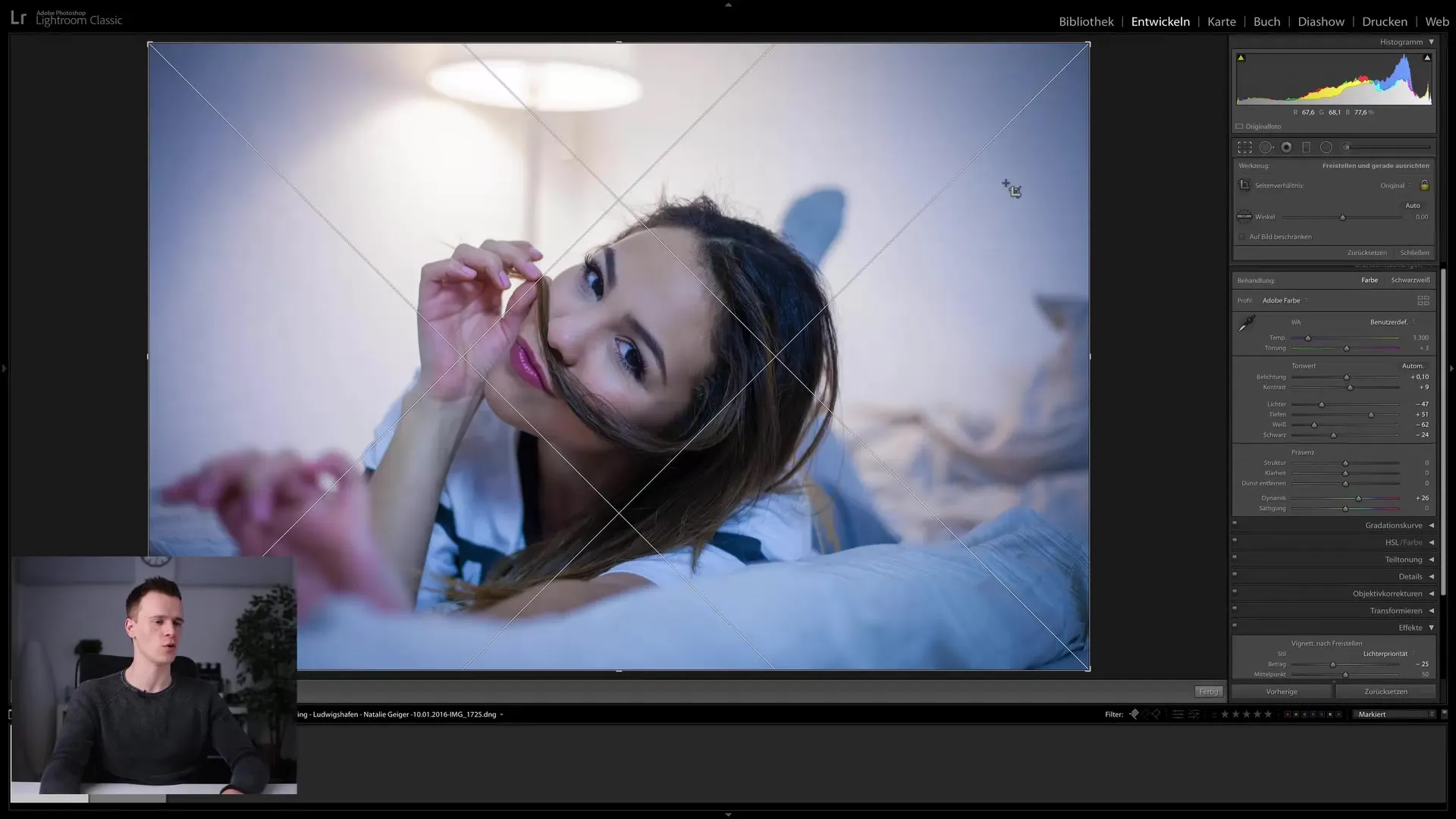Click the Temp. slider handle
Screen dimensions: 1456x819
coord(1307,338)
